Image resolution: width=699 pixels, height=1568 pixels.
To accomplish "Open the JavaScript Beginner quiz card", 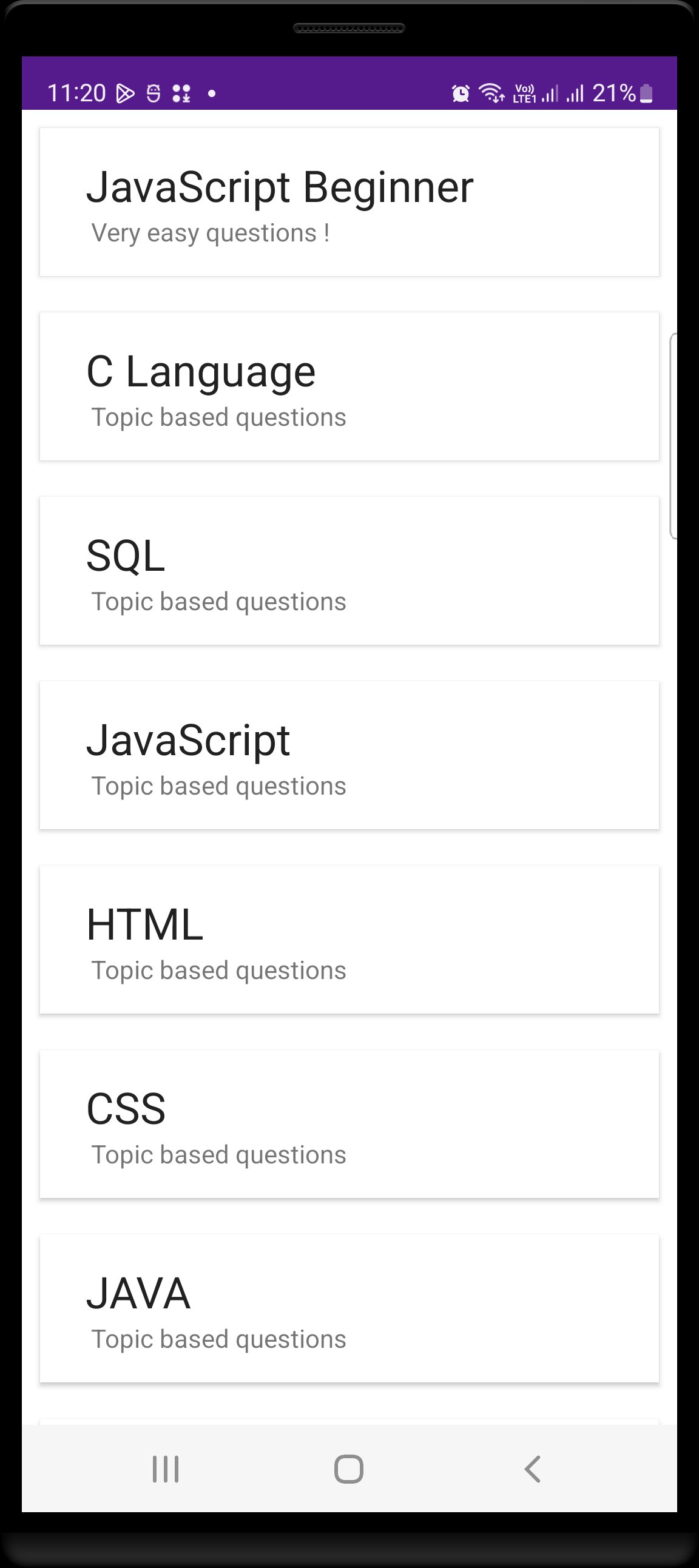I will (349, 202).
